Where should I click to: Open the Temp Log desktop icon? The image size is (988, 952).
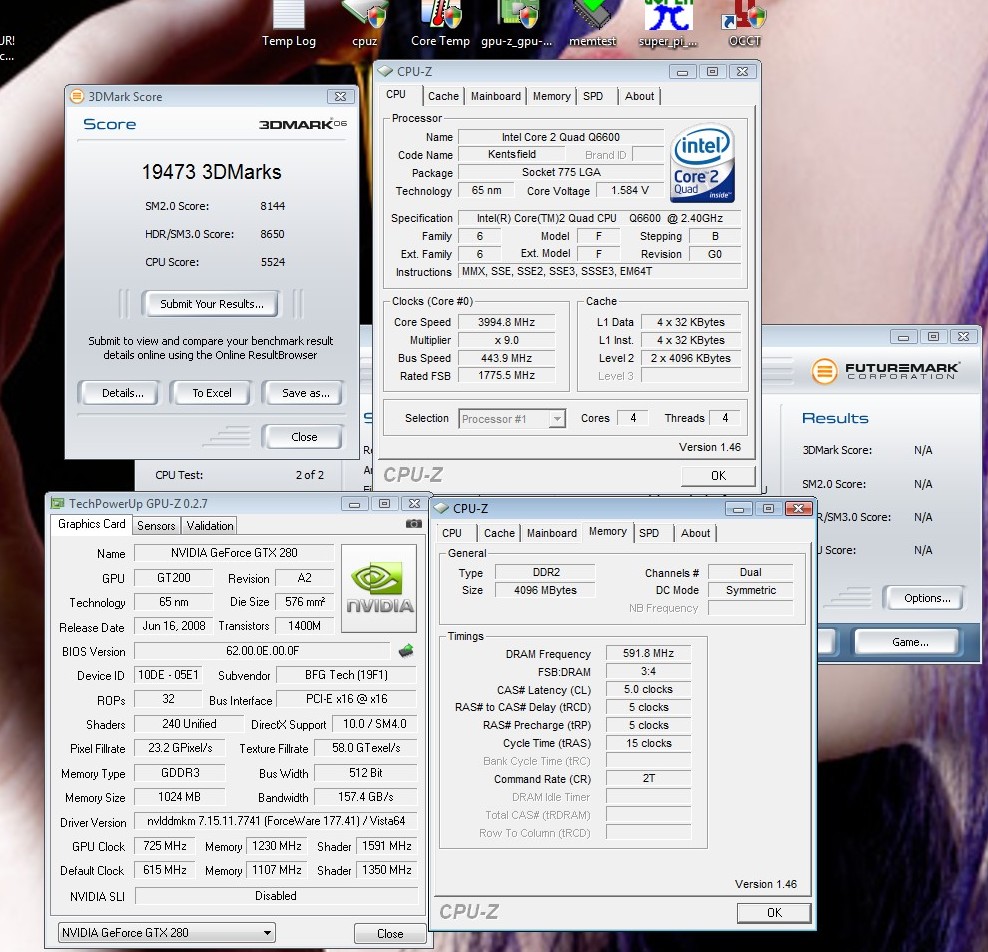point(289,24)
